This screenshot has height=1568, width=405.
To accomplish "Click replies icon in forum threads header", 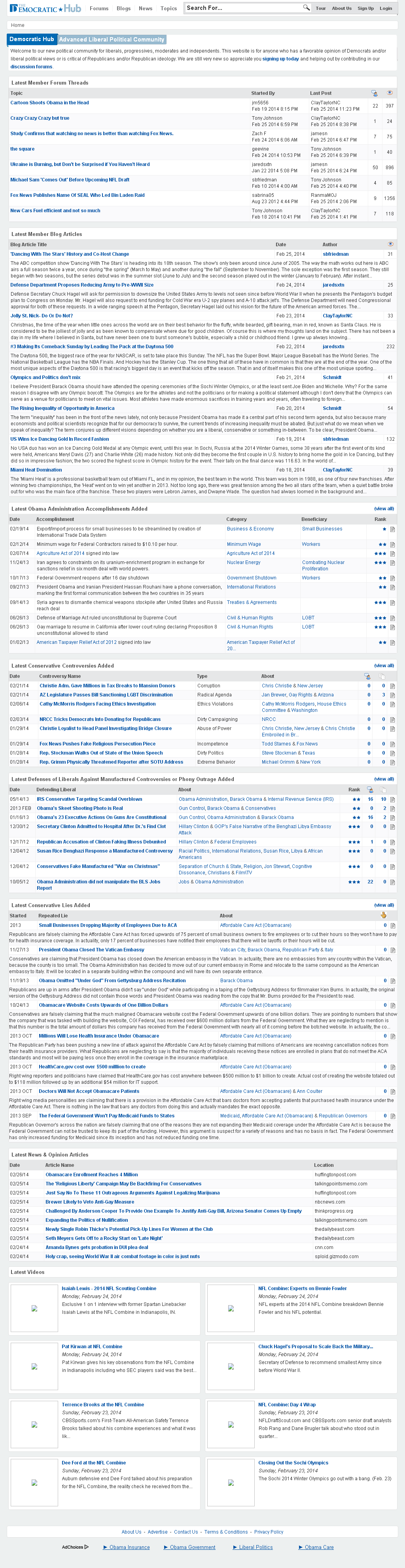I will (x=375, y=93).
